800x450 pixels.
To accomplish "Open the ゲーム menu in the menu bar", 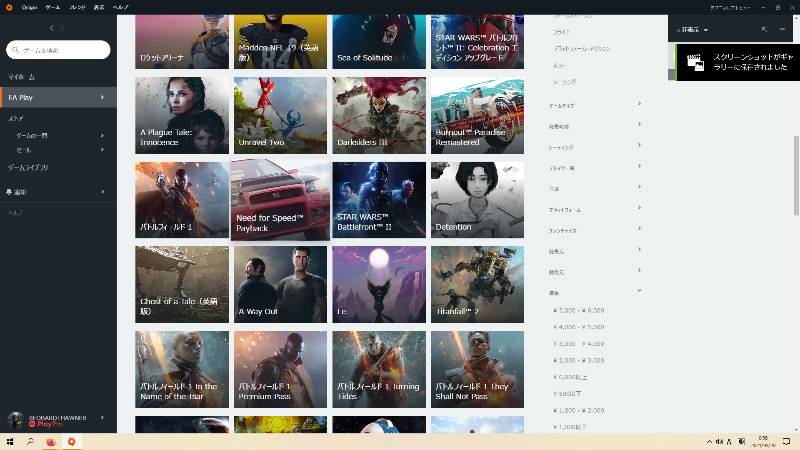I will pyautogui.click(x=53, y=7).
